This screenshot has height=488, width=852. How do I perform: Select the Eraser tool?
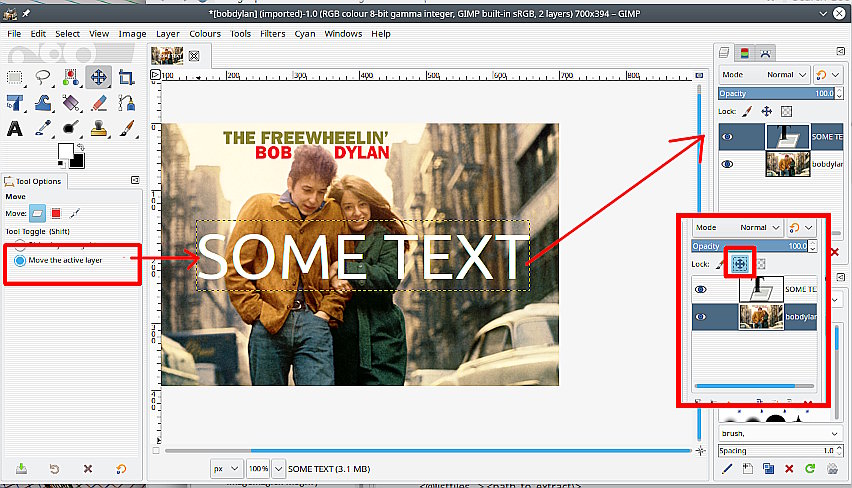point(98,103)
